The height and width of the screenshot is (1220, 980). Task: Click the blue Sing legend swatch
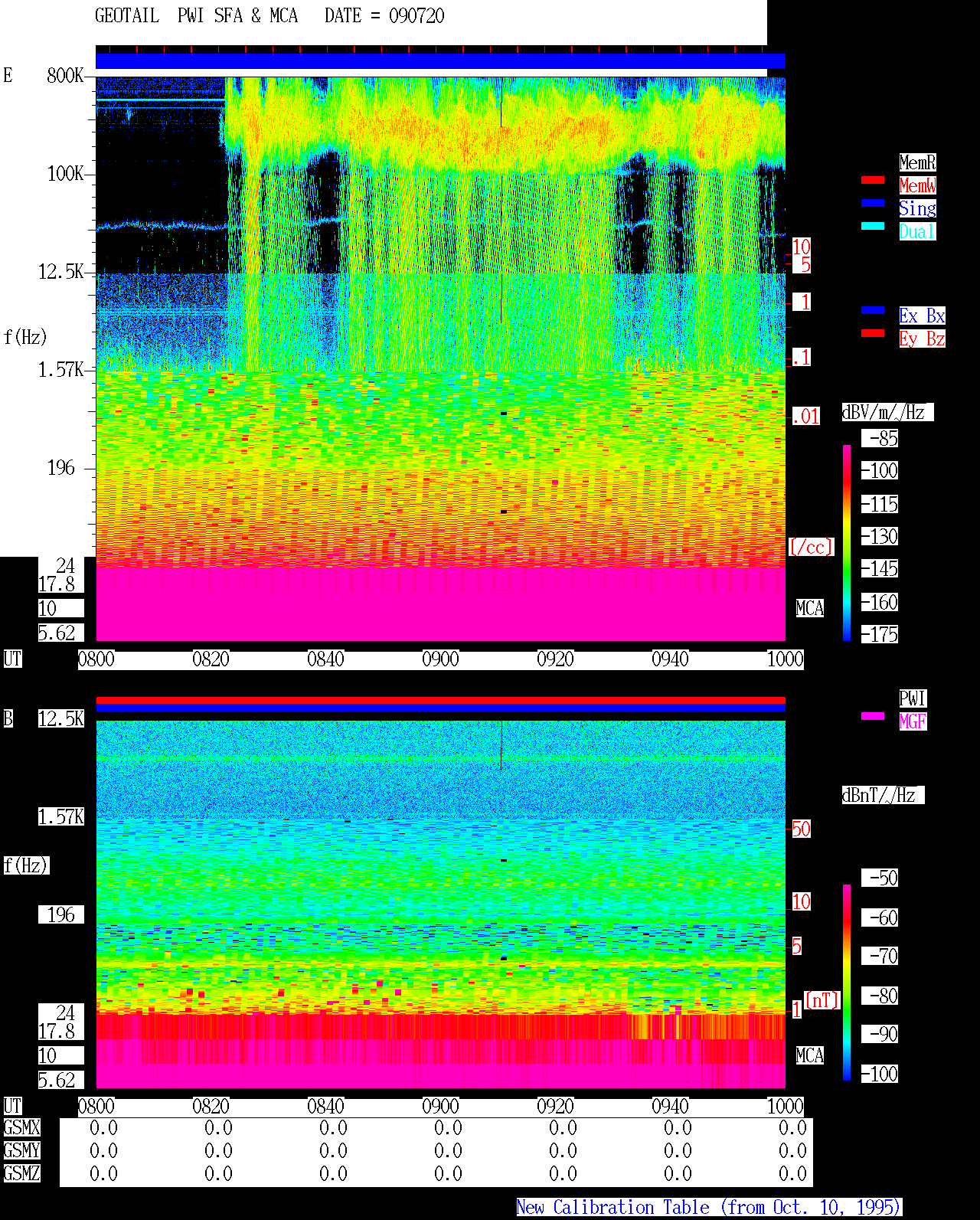[x=873, y=203]
